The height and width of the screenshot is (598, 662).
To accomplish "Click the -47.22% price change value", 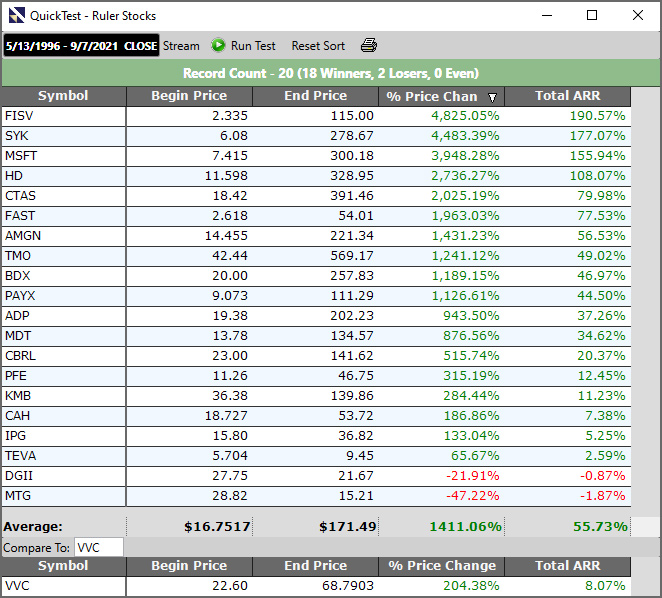I will [x=472, y=496].
